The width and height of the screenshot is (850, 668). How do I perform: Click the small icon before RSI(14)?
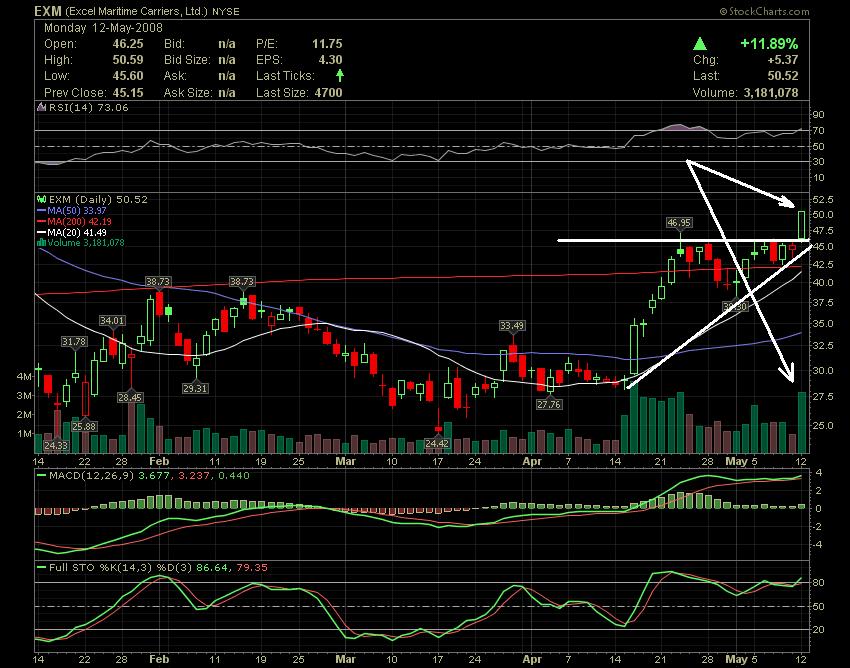(x=42, y=107)
